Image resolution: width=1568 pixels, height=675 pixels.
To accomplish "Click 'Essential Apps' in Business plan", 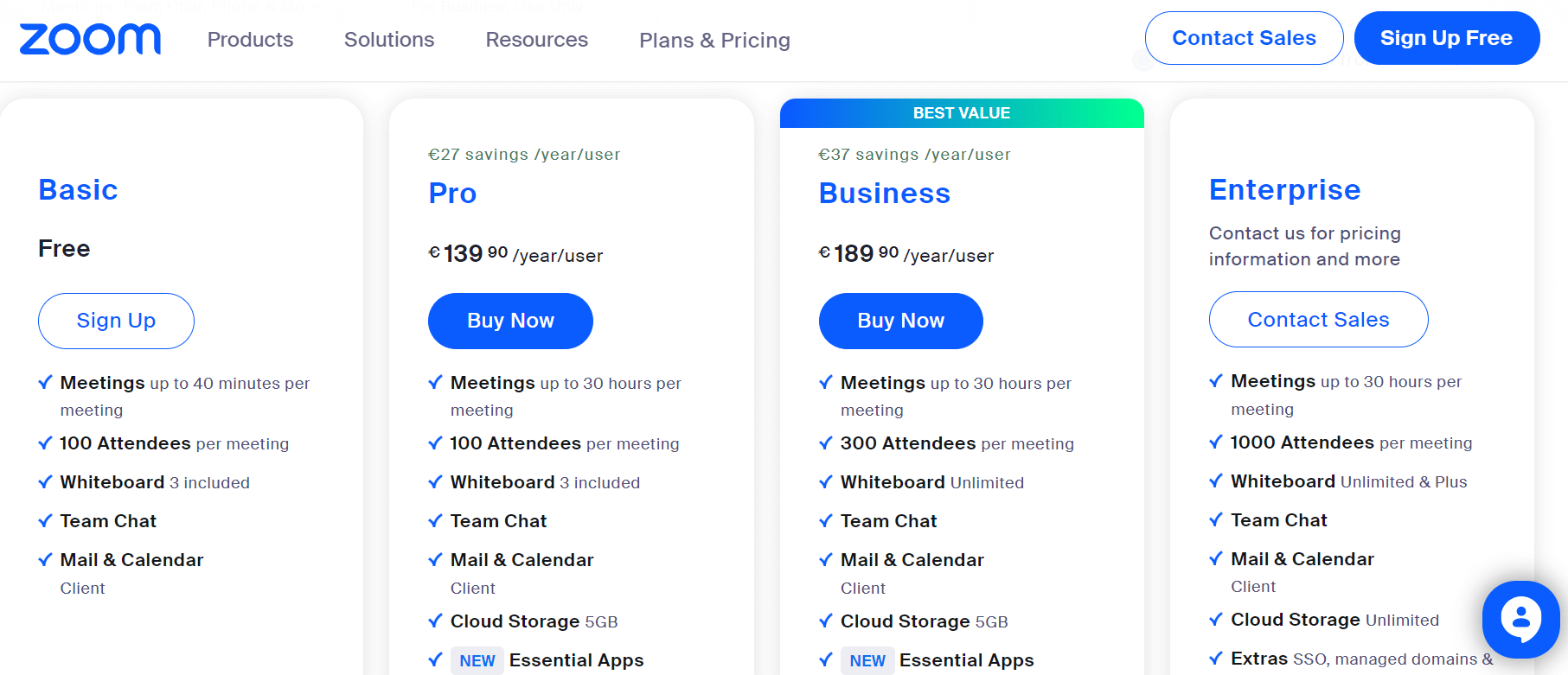I will tap(966, 660).
